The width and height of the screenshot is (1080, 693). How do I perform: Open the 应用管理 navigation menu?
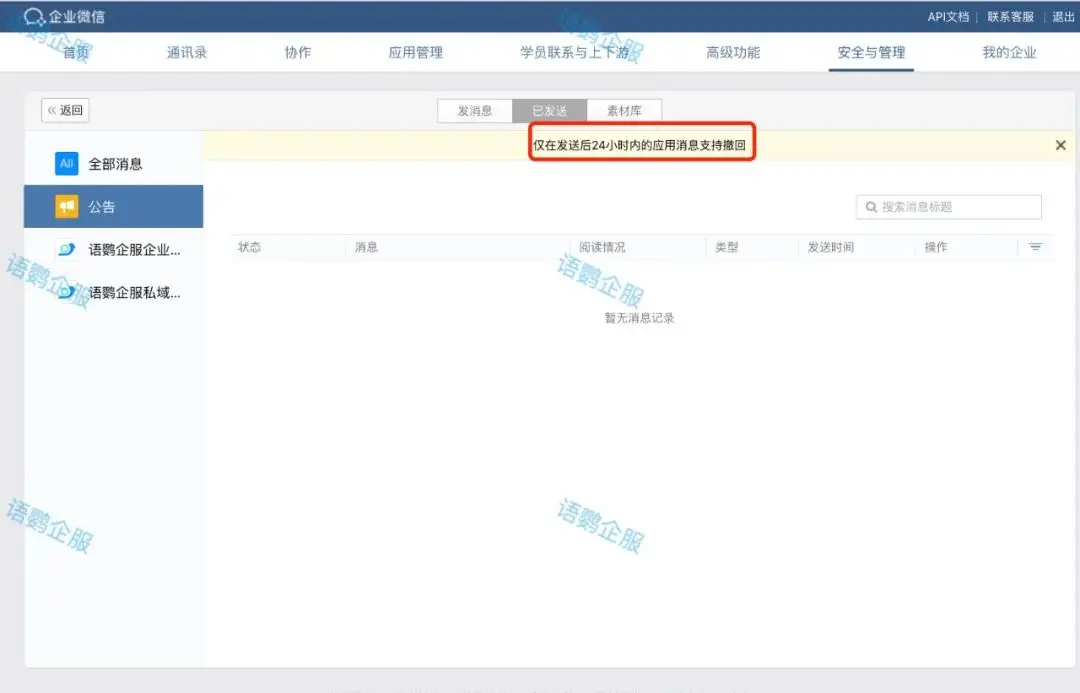[415, 53]
